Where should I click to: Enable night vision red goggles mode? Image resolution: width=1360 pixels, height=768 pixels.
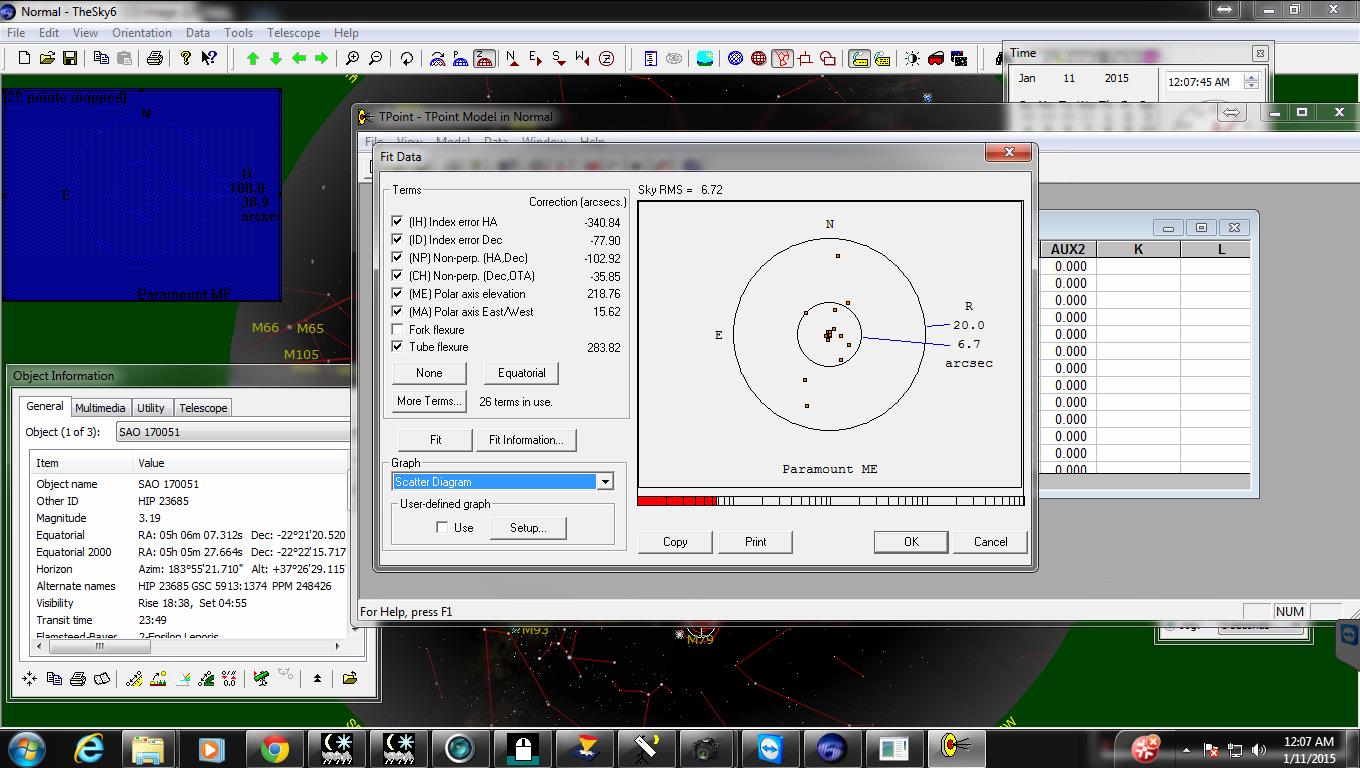click(936, 59)
